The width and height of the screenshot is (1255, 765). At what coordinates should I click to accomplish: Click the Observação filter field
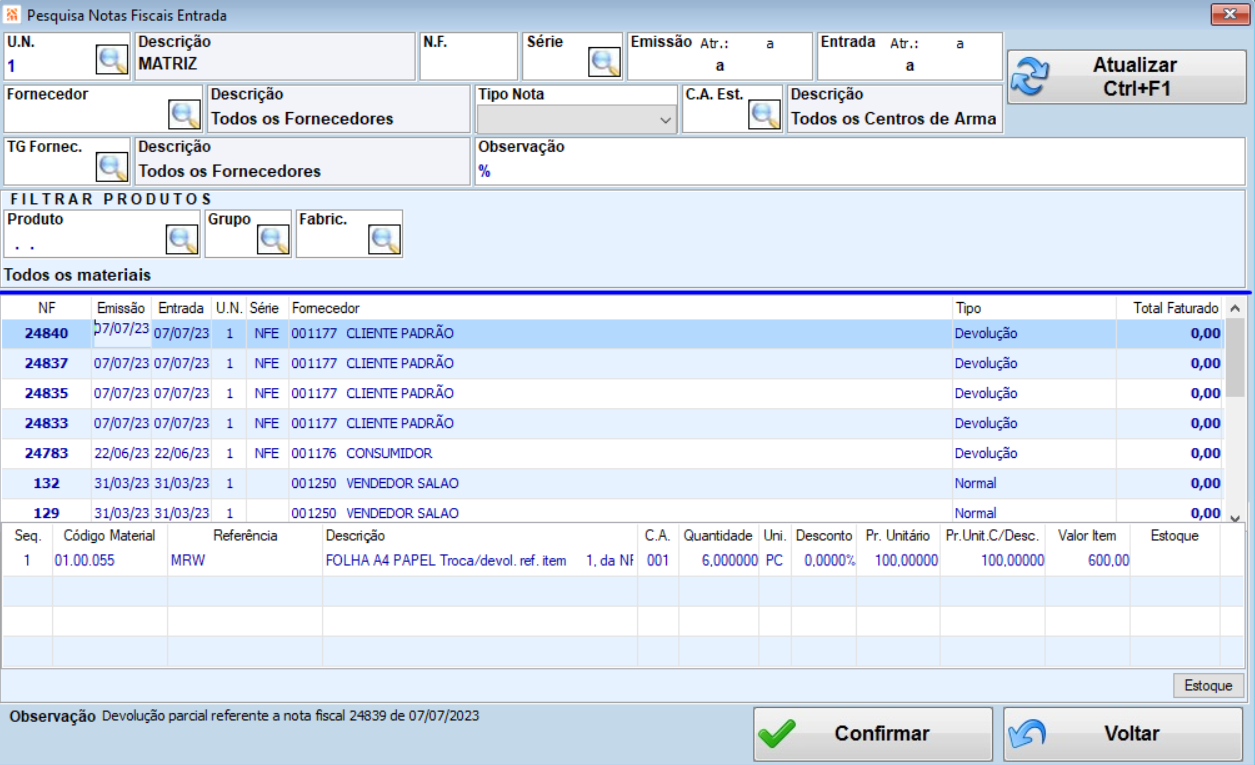[860, 161]
